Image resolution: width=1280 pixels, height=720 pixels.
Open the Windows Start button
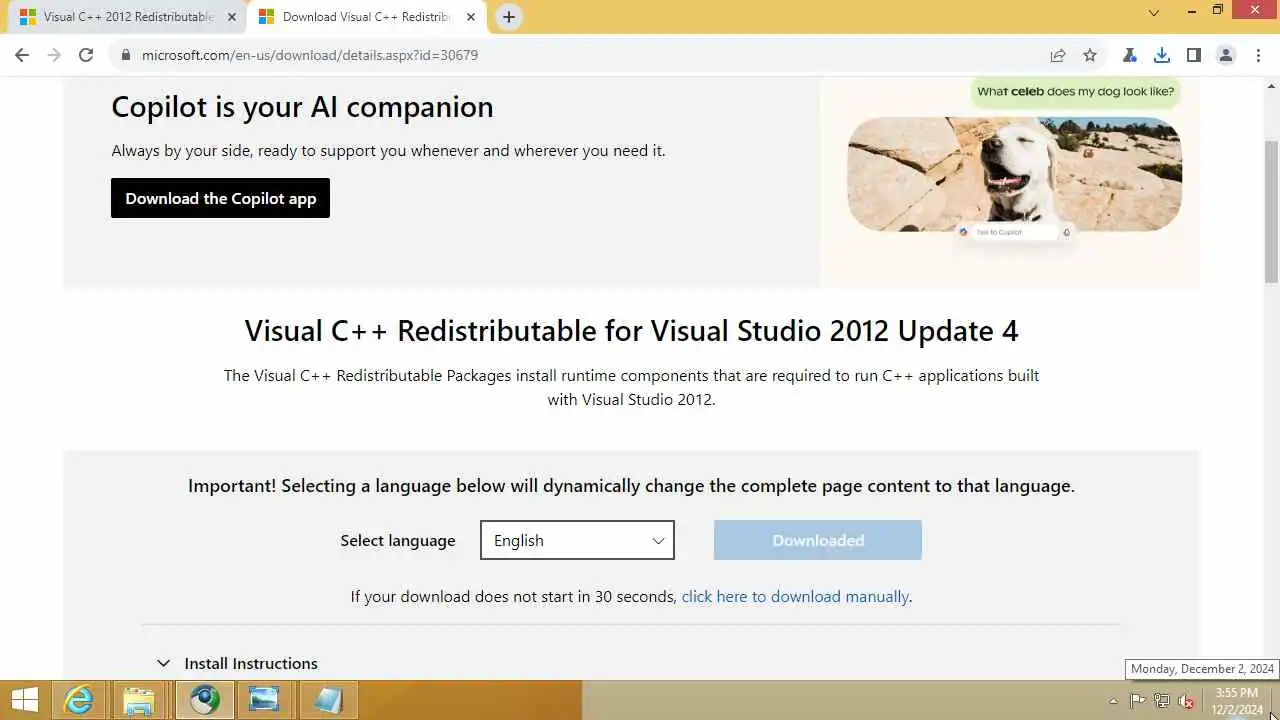pyautogui.click(x=24, y=700)
